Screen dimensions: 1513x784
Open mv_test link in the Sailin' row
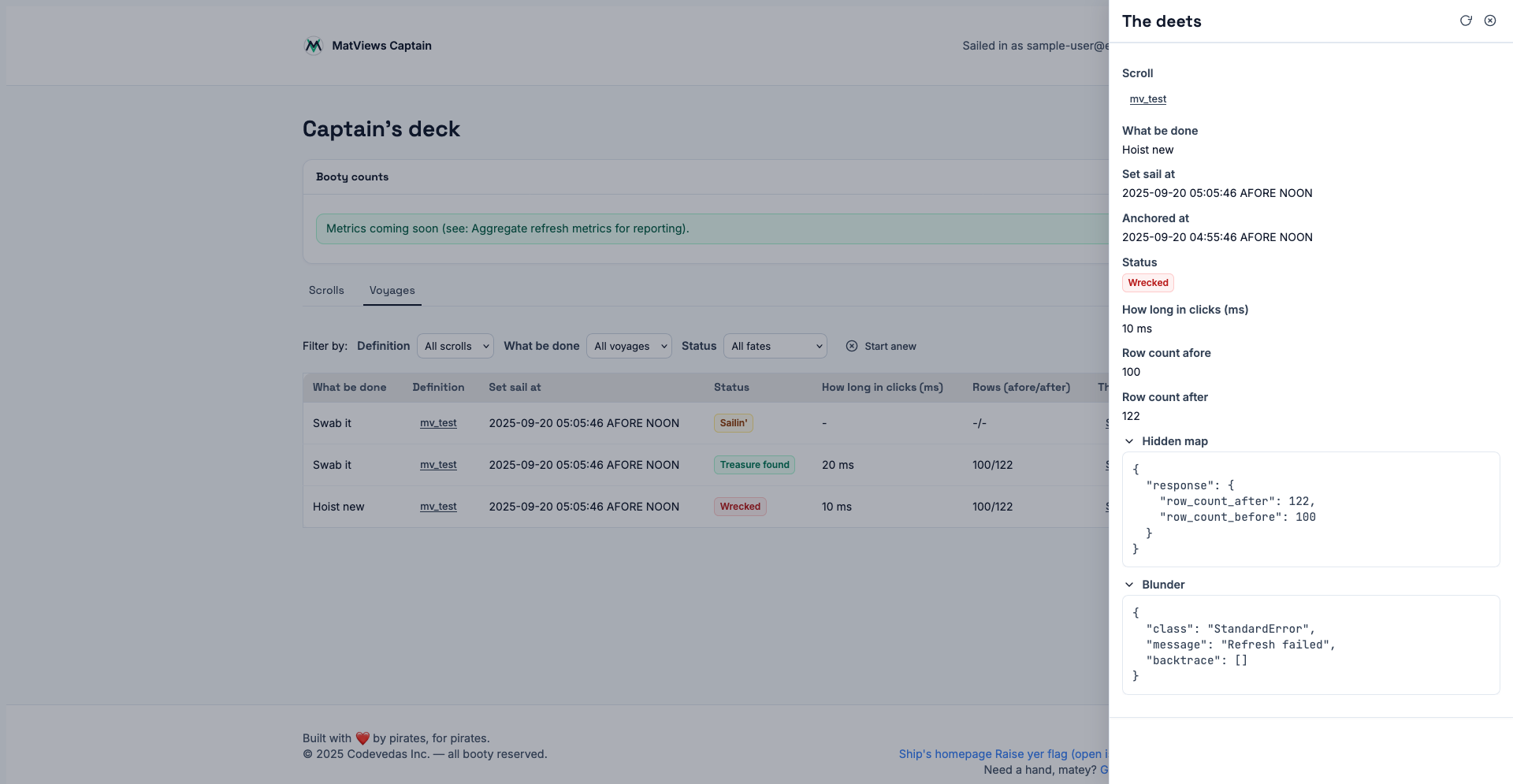(x=438, y=423)
